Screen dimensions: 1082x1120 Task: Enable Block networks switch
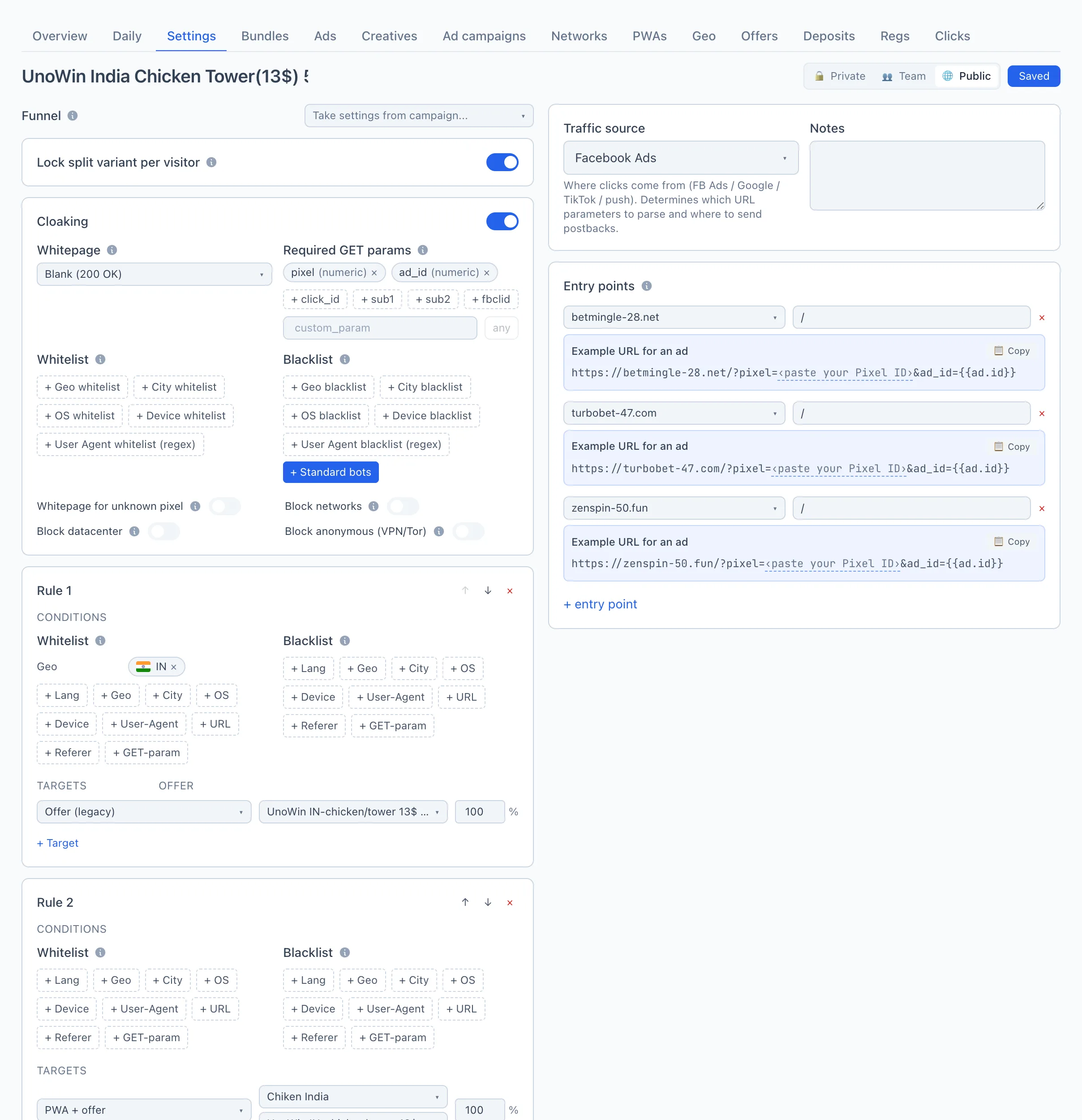pos(404,506)
